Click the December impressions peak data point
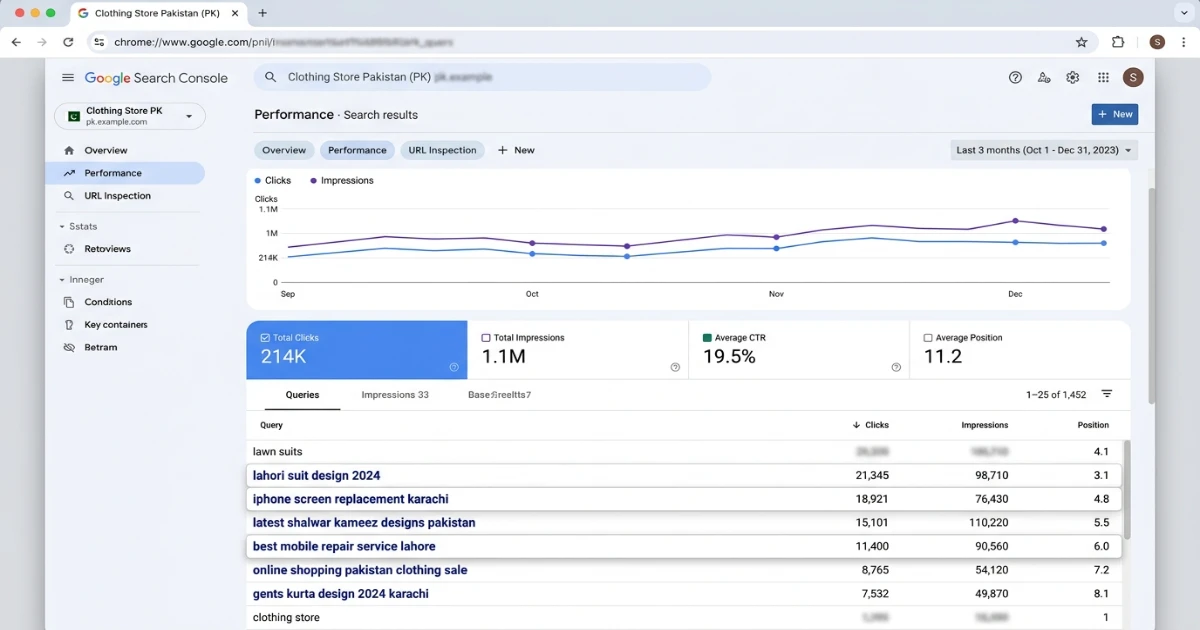This screenshot has width=1200, height=630. pos(1015,220)
